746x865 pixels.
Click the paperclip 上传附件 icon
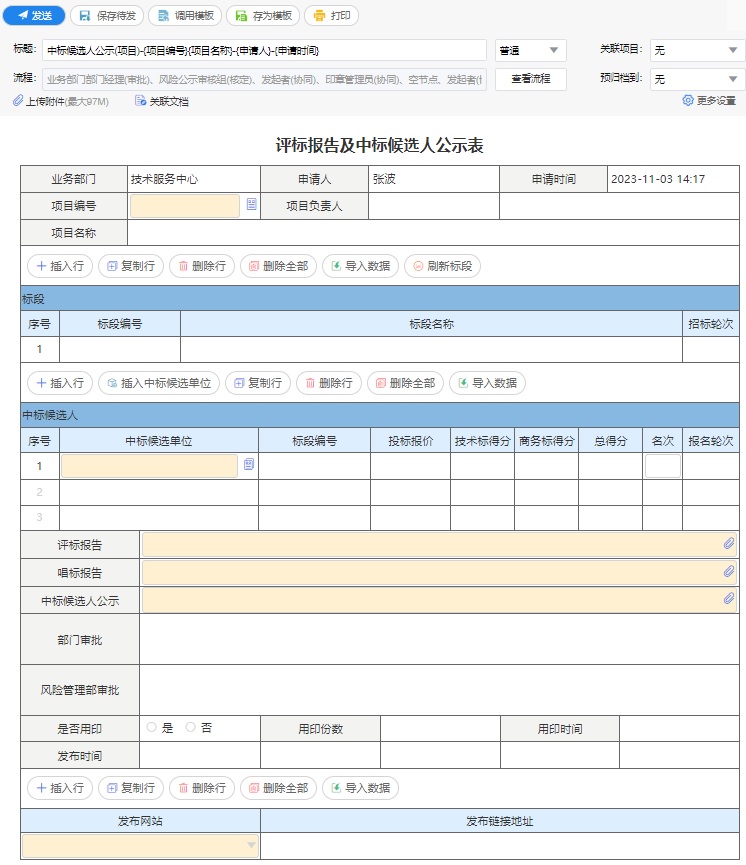coord(18,100)
